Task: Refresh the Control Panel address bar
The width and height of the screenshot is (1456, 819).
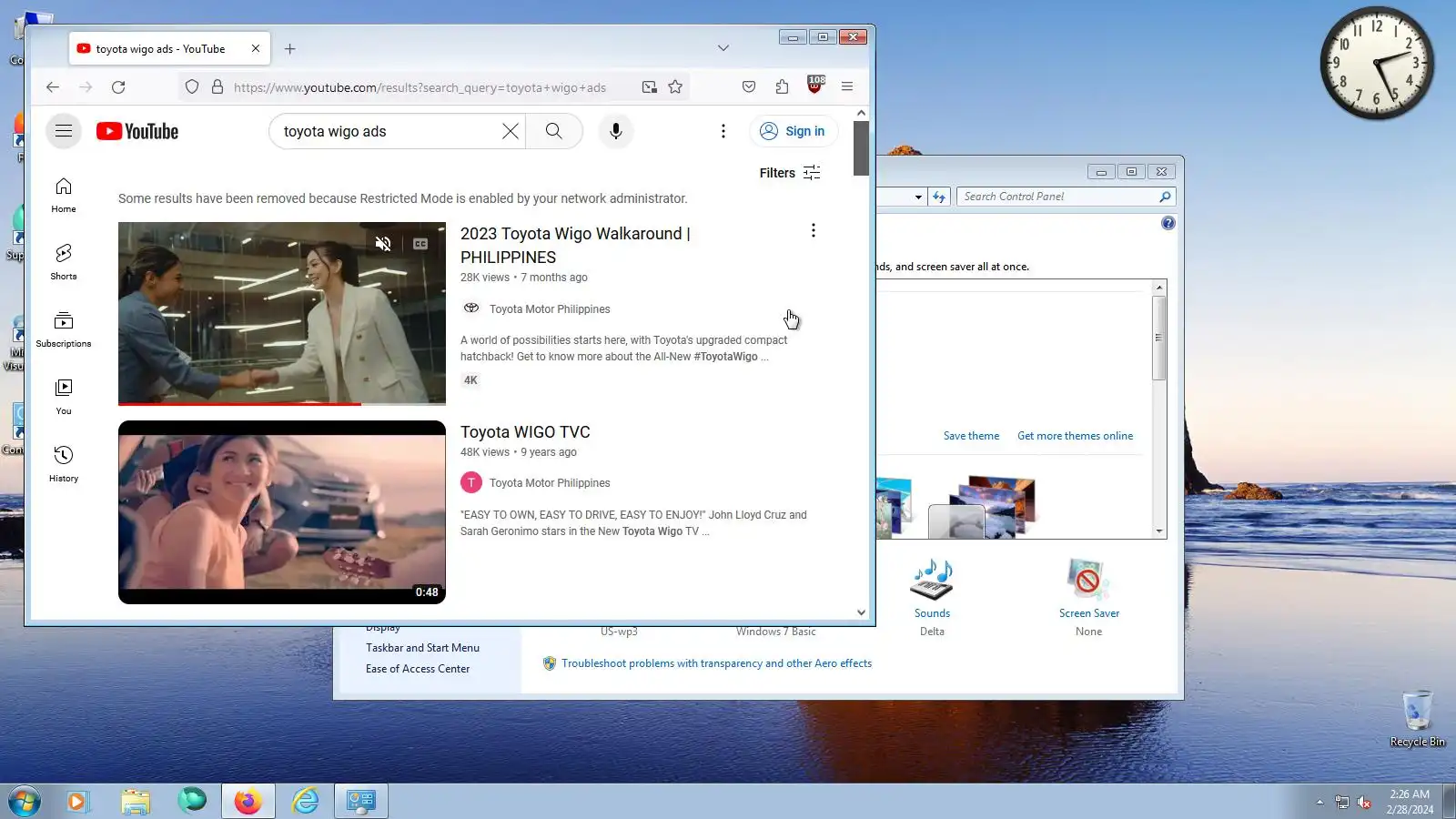Action: pos(939,197)
